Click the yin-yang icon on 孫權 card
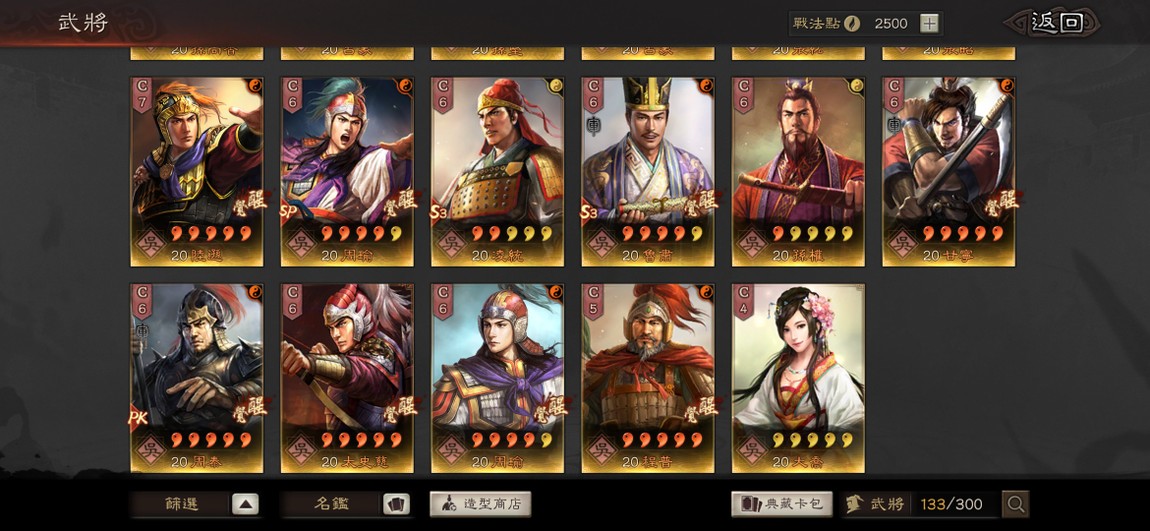 pos(857,85)
